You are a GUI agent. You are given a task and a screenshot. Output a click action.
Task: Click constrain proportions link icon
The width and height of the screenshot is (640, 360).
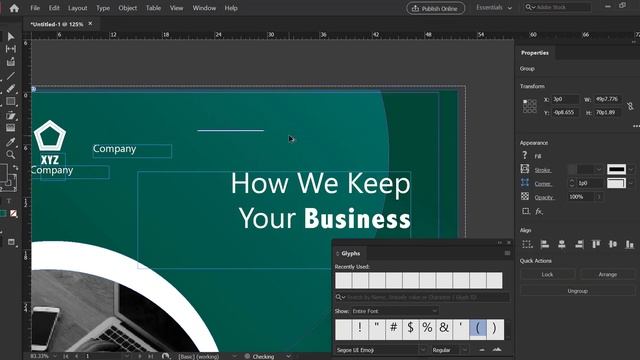tap(630, 106)
